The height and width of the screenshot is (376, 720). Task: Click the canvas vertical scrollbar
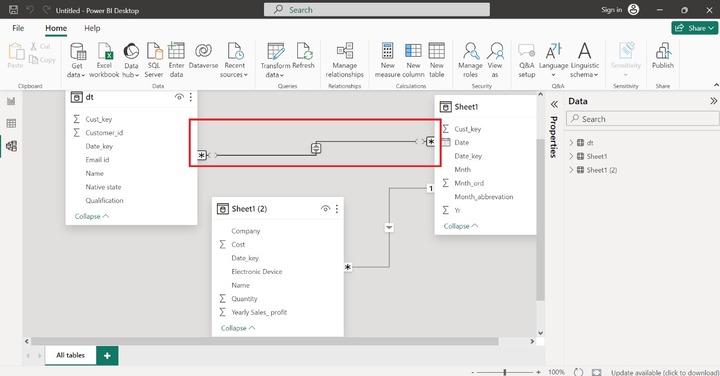(540, 219)
